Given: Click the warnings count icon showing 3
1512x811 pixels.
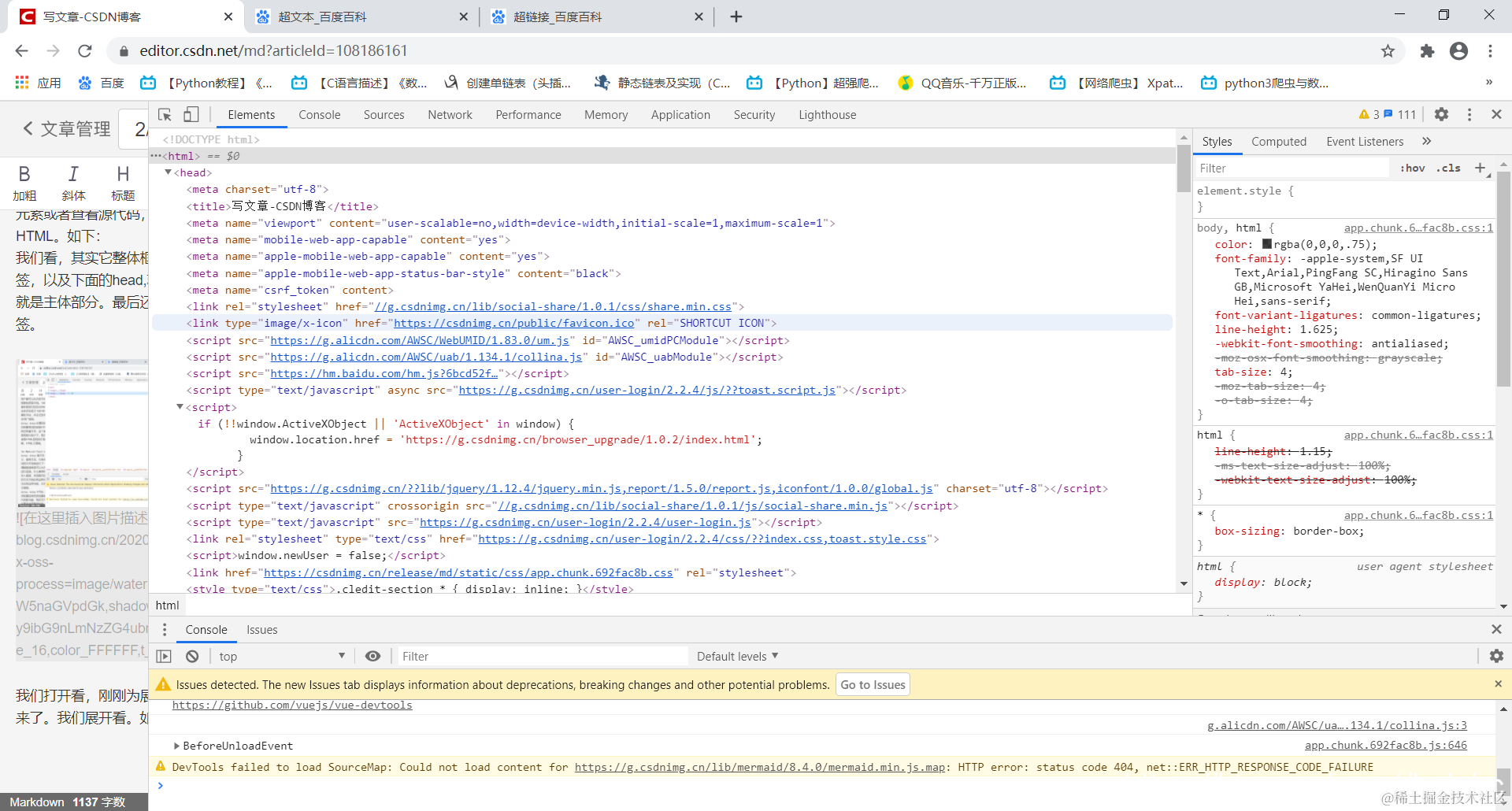Looking at the screenshot, I should pos(1369,114).
